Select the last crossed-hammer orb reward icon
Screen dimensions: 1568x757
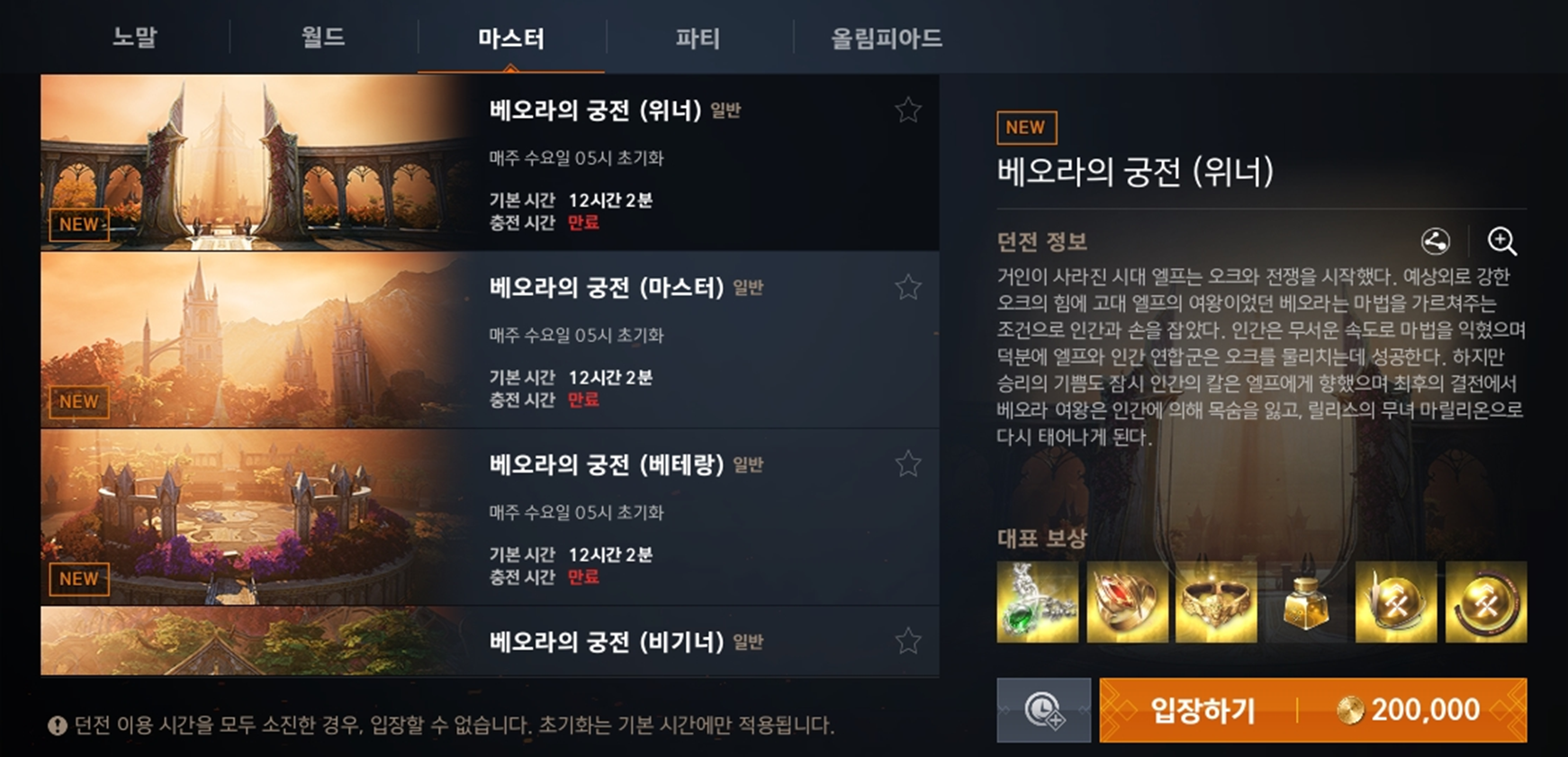point(1486,602)
